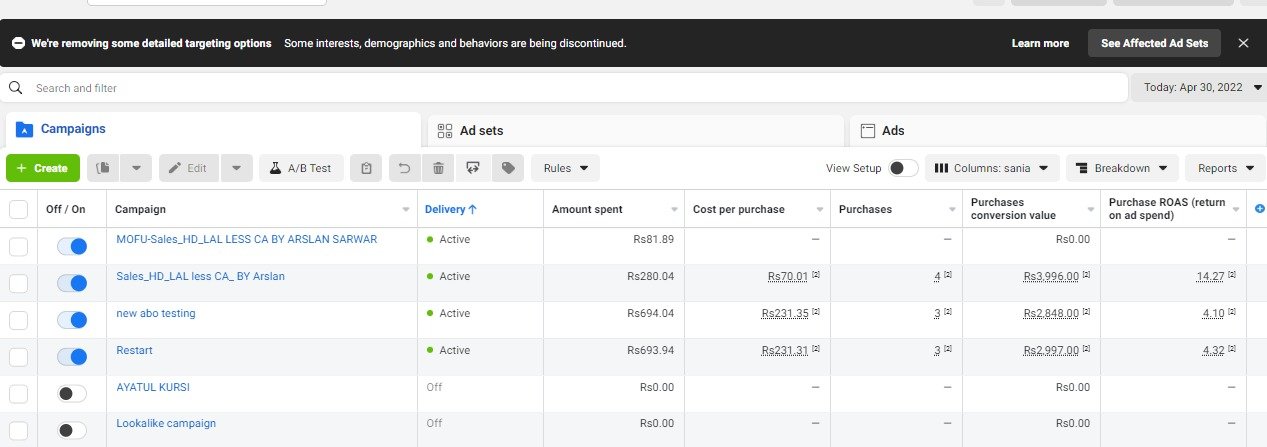Dismiss the targeting options notification banner
The image size is (1267, 447).
coord(1243,43)
